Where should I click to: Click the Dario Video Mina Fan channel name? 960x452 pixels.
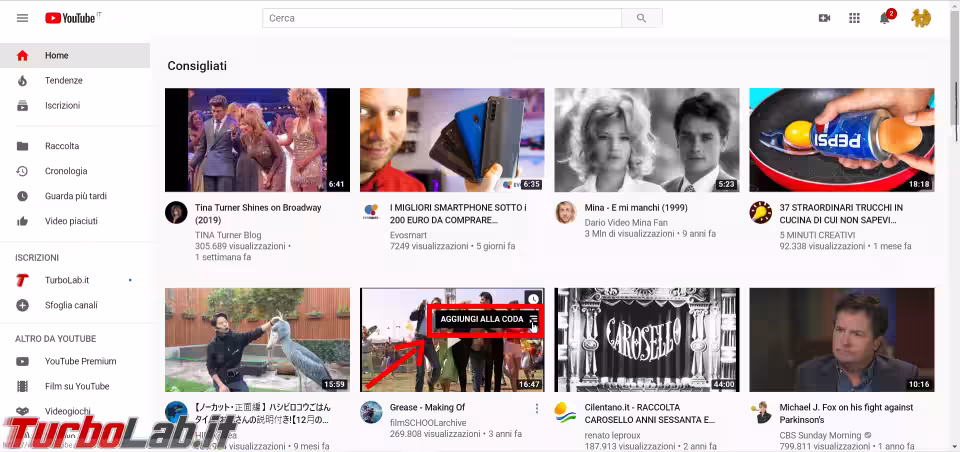pos(626,223)
